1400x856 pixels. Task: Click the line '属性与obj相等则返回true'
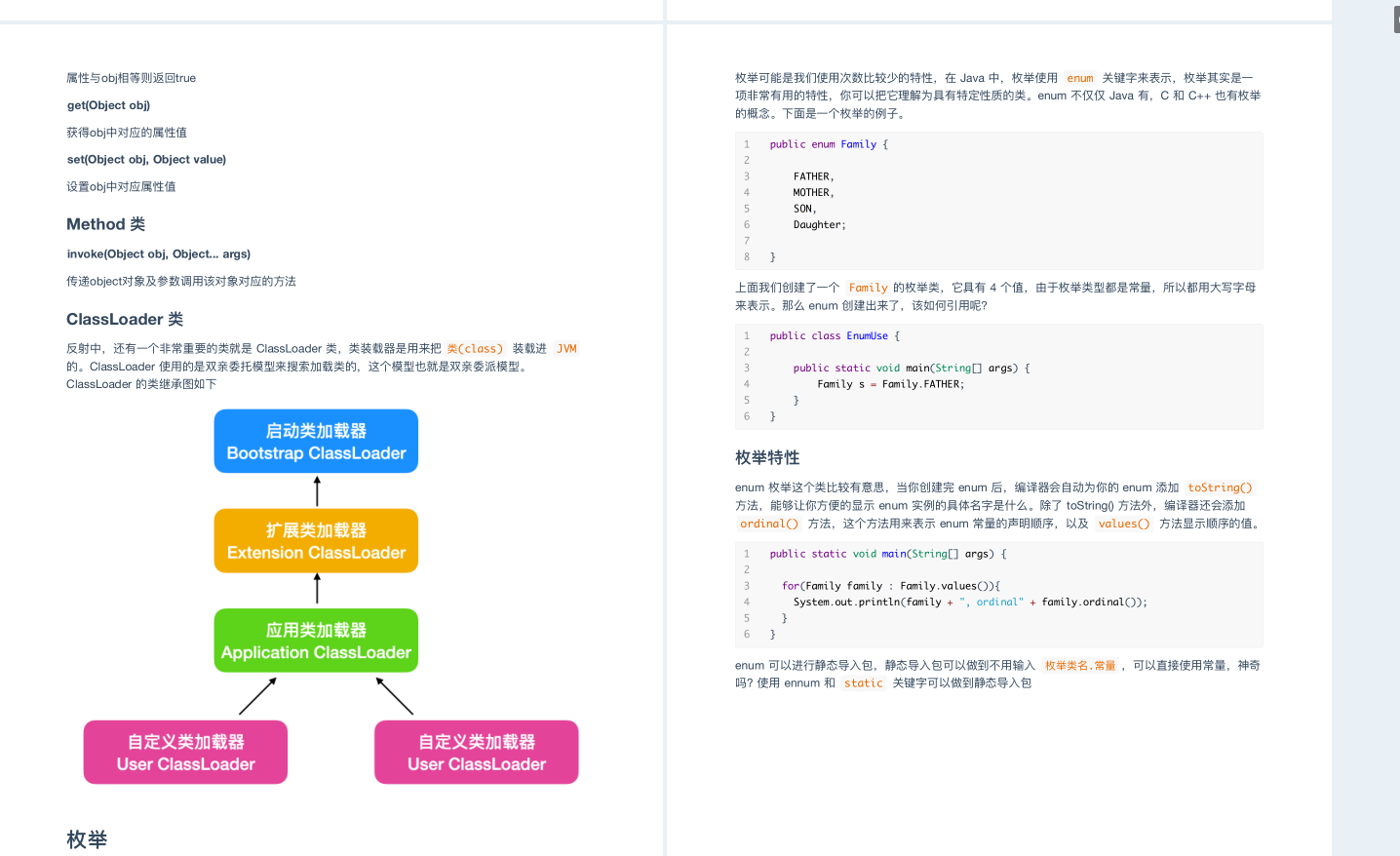pyautogui.click(x=131, y=78)
